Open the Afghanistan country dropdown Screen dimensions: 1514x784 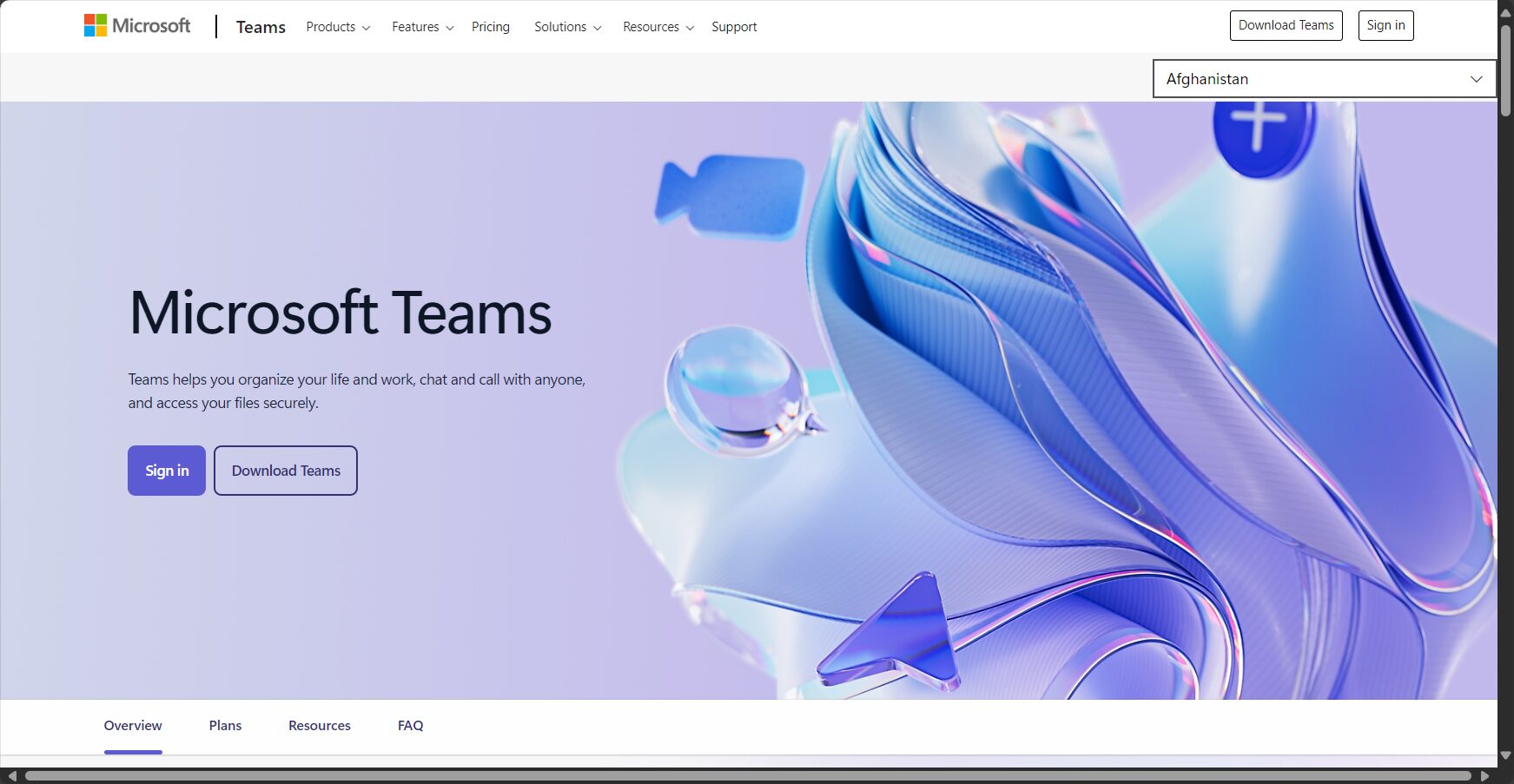[1324, 79]
